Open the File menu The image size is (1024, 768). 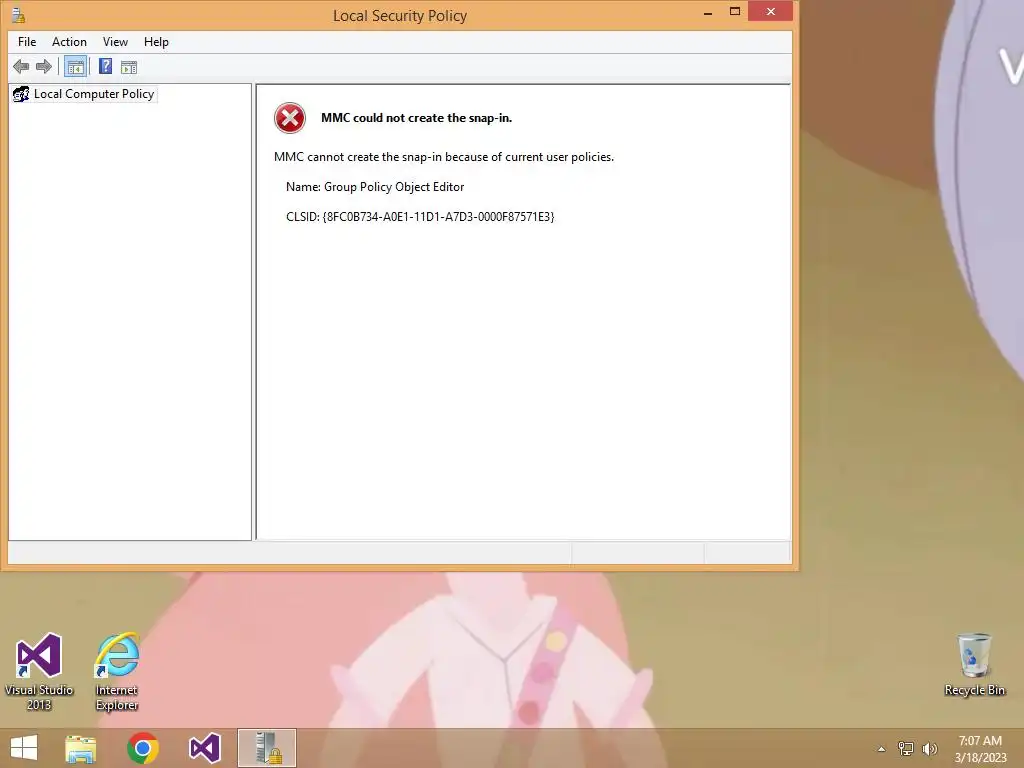pyautogui.click(x=27, y=42)
